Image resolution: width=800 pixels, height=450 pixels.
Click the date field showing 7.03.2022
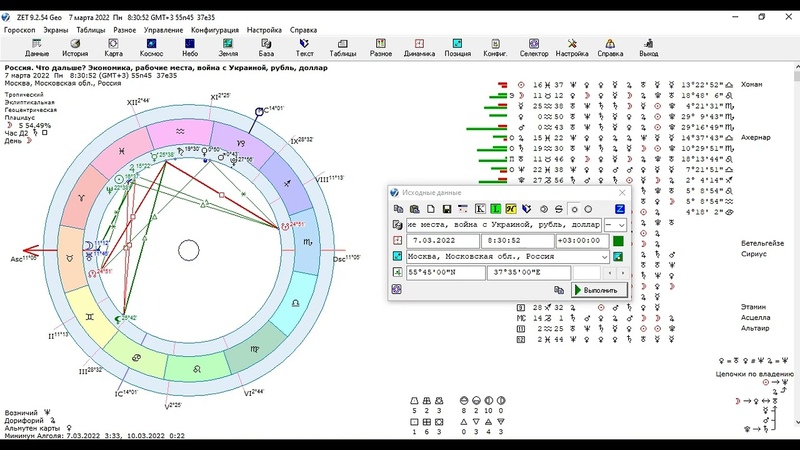[x=436, y=241]
